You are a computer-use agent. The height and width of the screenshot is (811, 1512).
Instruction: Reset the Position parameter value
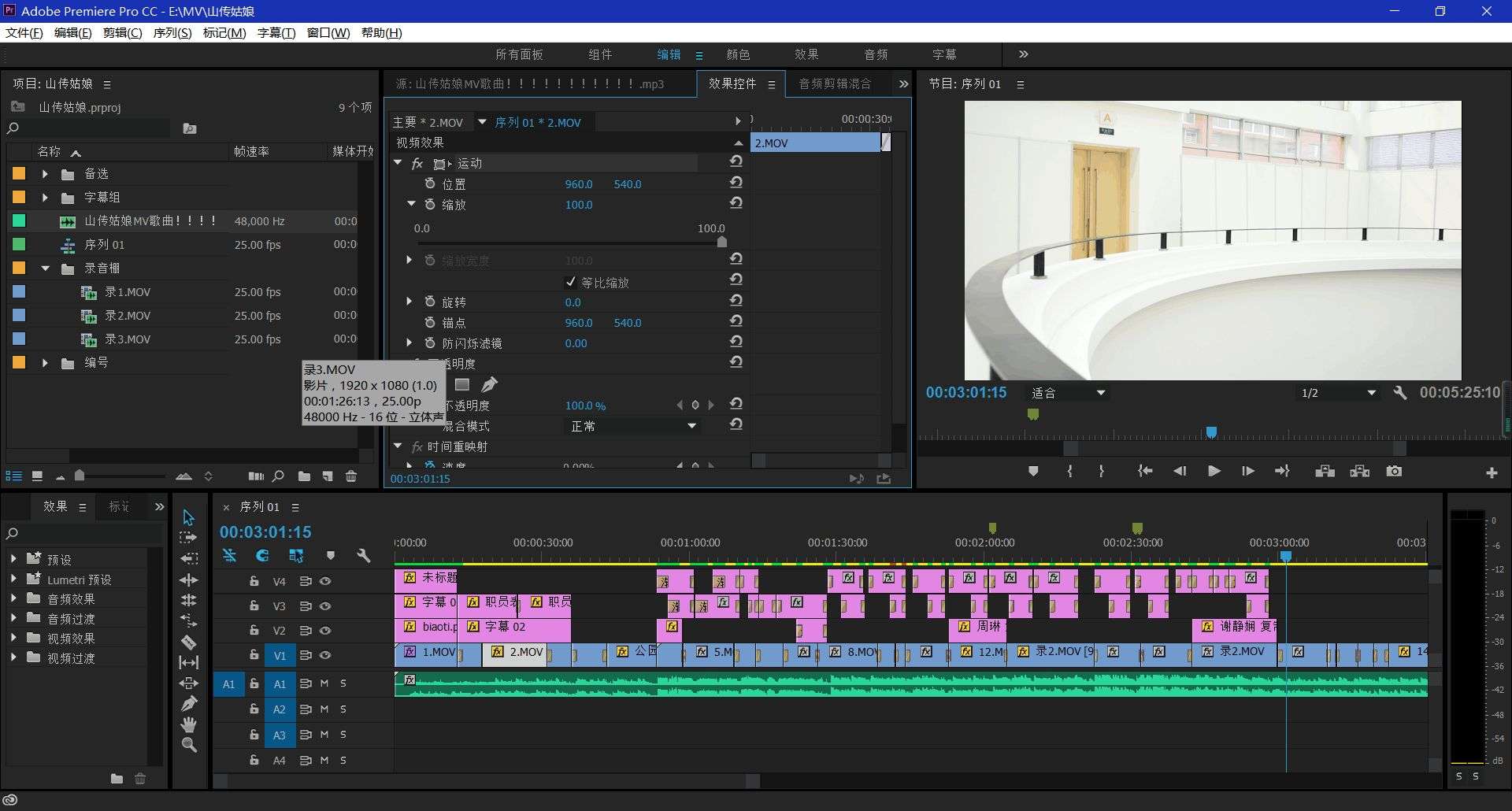736,183
